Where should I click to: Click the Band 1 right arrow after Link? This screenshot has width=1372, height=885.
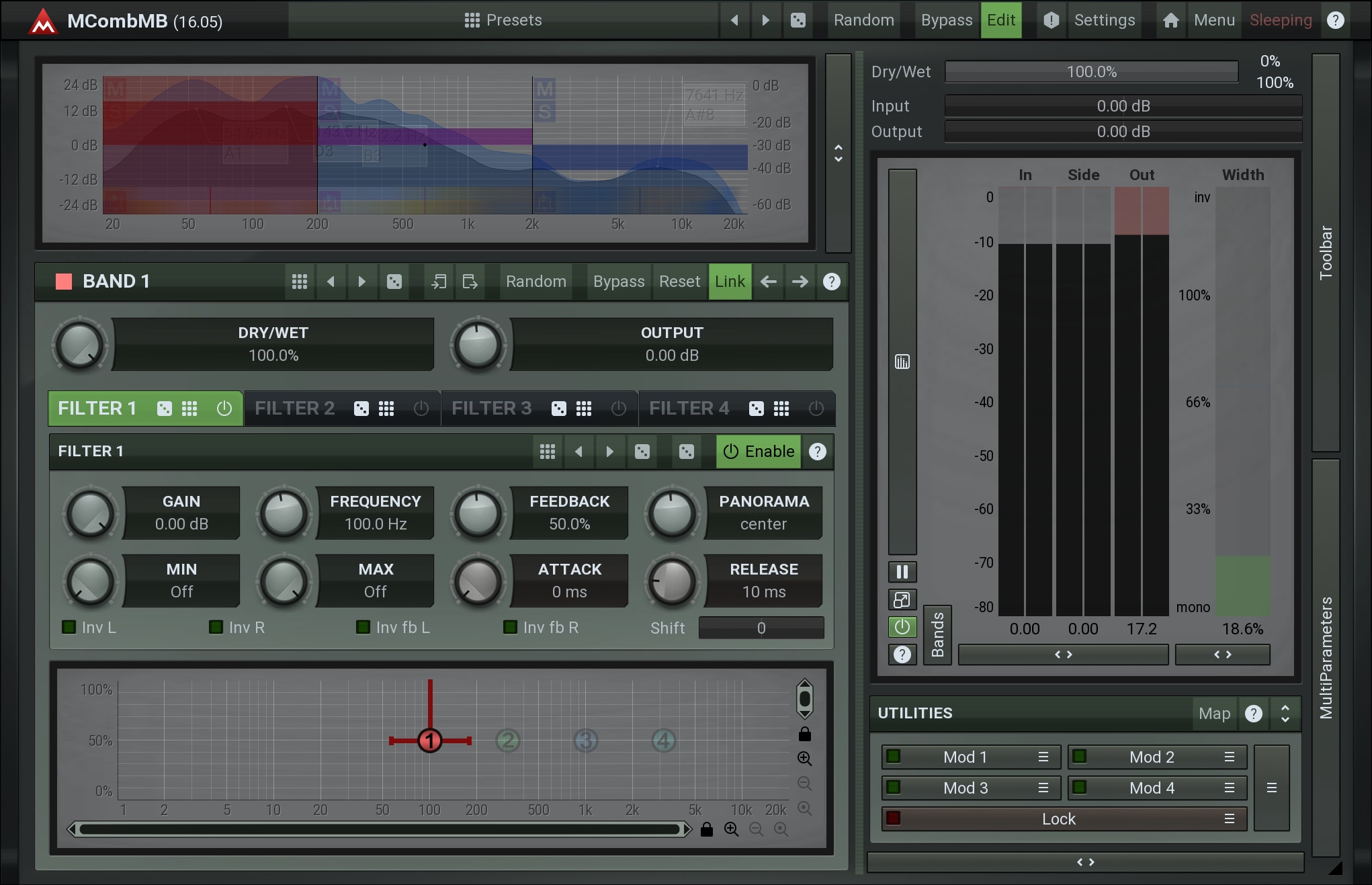click(800, 282)
